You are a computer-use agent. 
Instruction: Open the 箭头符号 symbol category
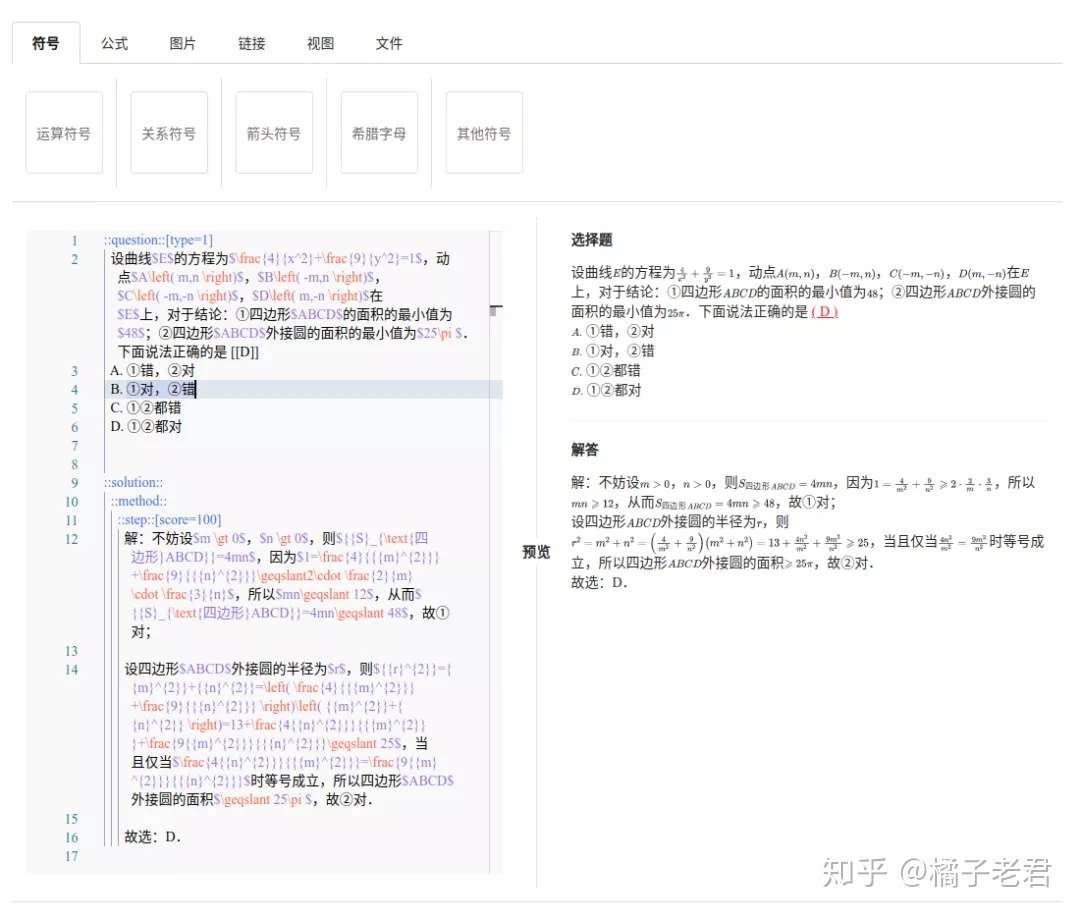(273, 131)
